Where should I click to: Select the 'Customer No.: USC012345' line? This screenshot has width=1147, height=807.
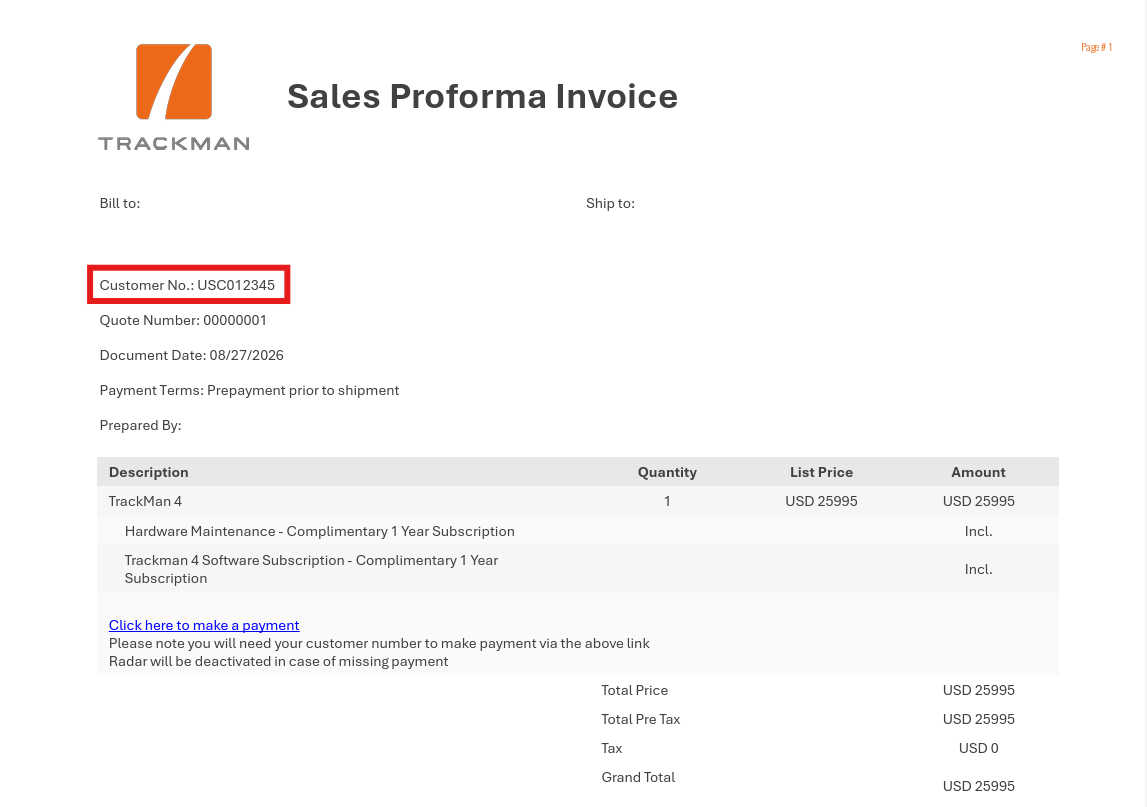[x=187, y=285]
